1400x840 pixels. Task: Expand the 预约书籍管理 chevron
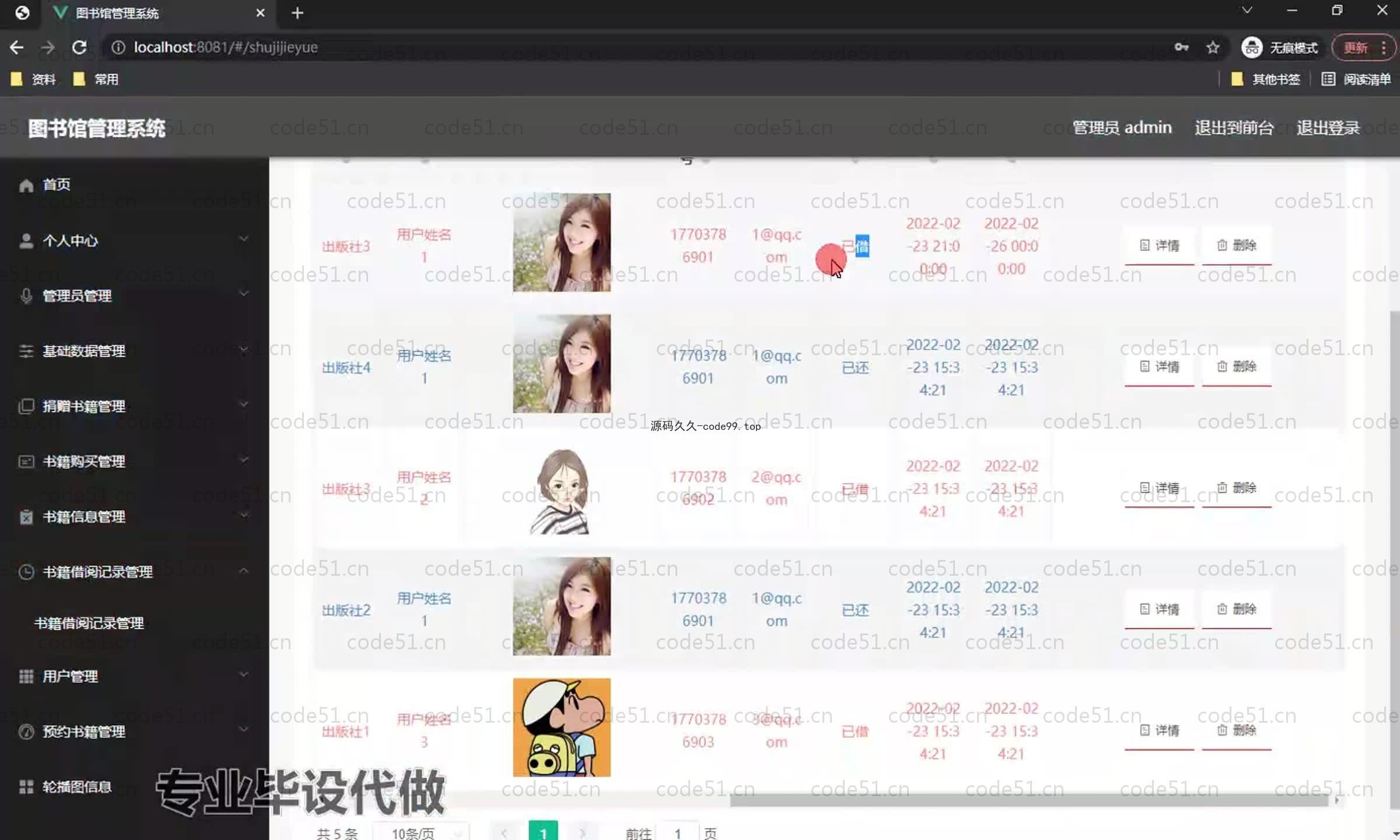click(x=244, y=729)
